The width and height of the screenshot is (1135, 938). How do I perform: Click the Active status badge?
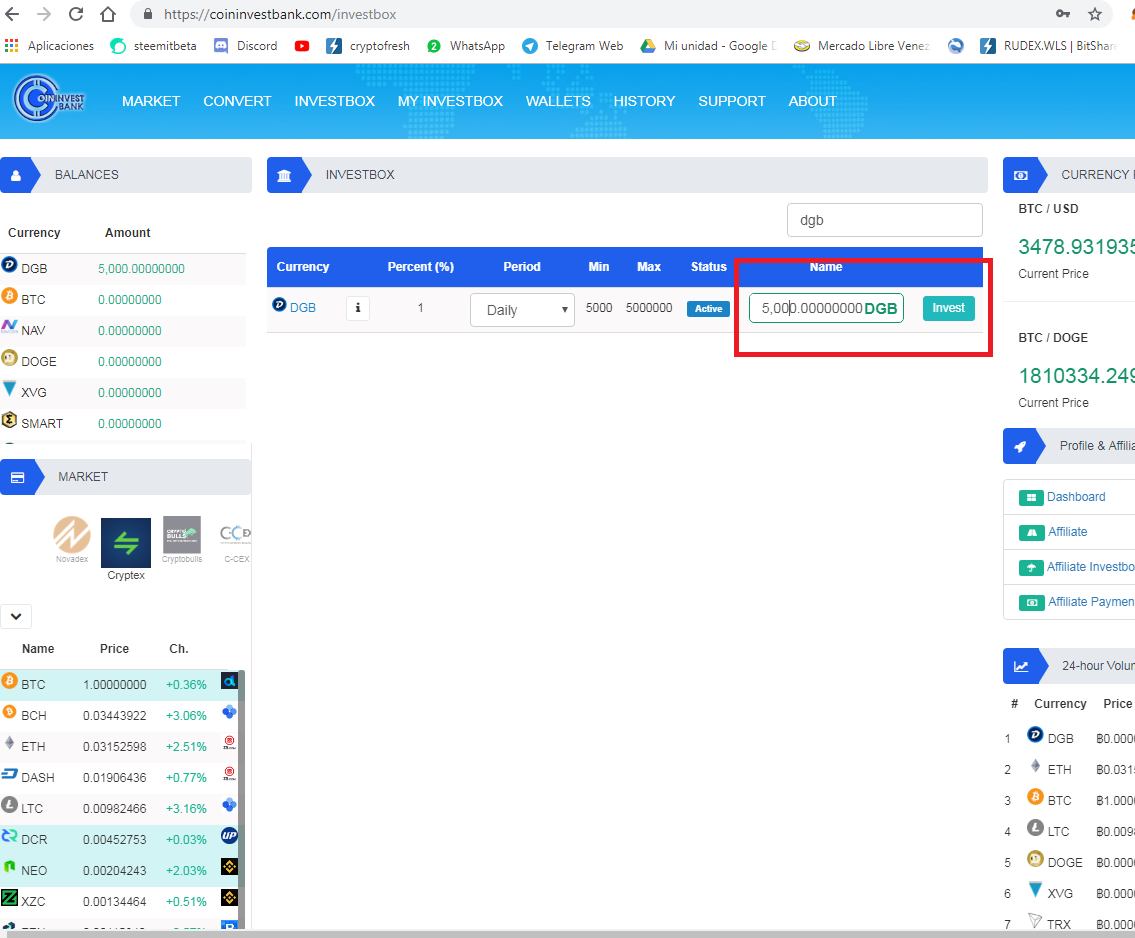tap(708, 309)
